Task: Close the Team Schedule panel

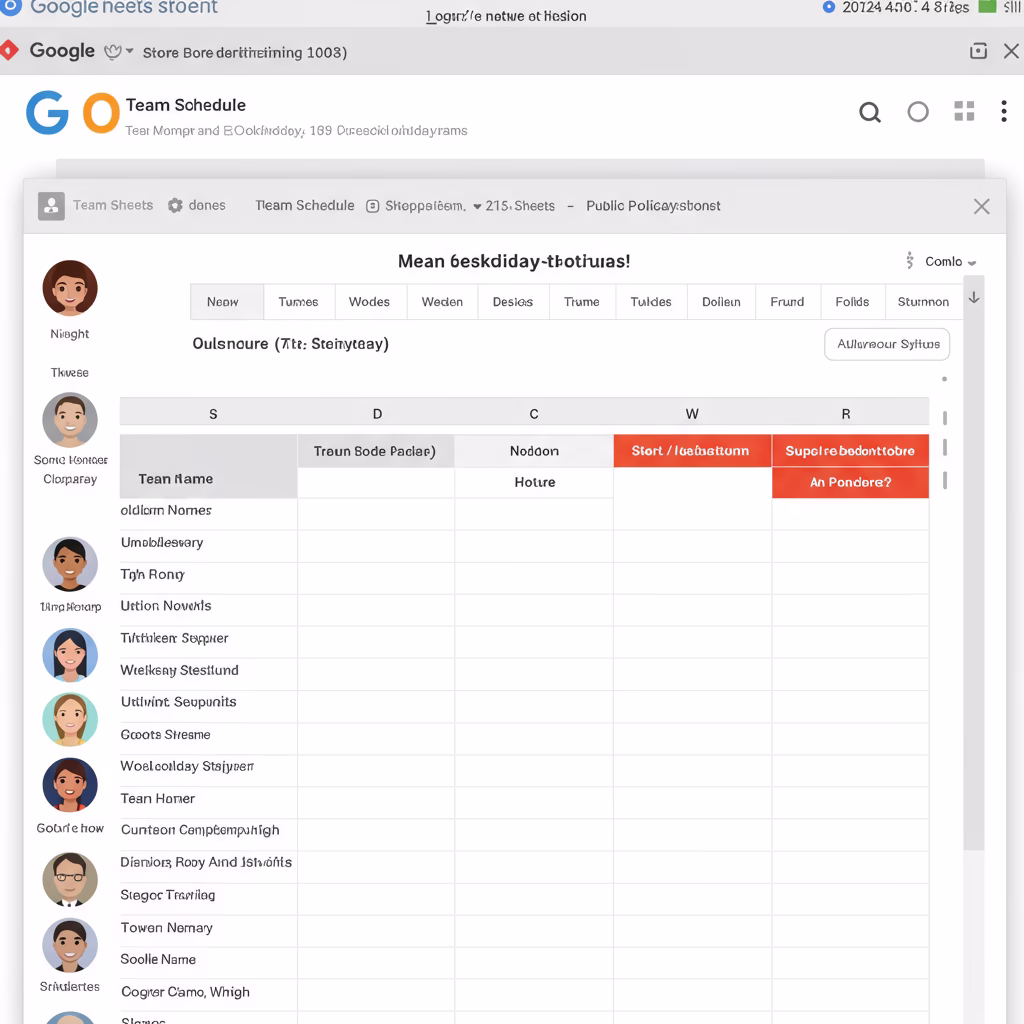Action: click(981, 206)
